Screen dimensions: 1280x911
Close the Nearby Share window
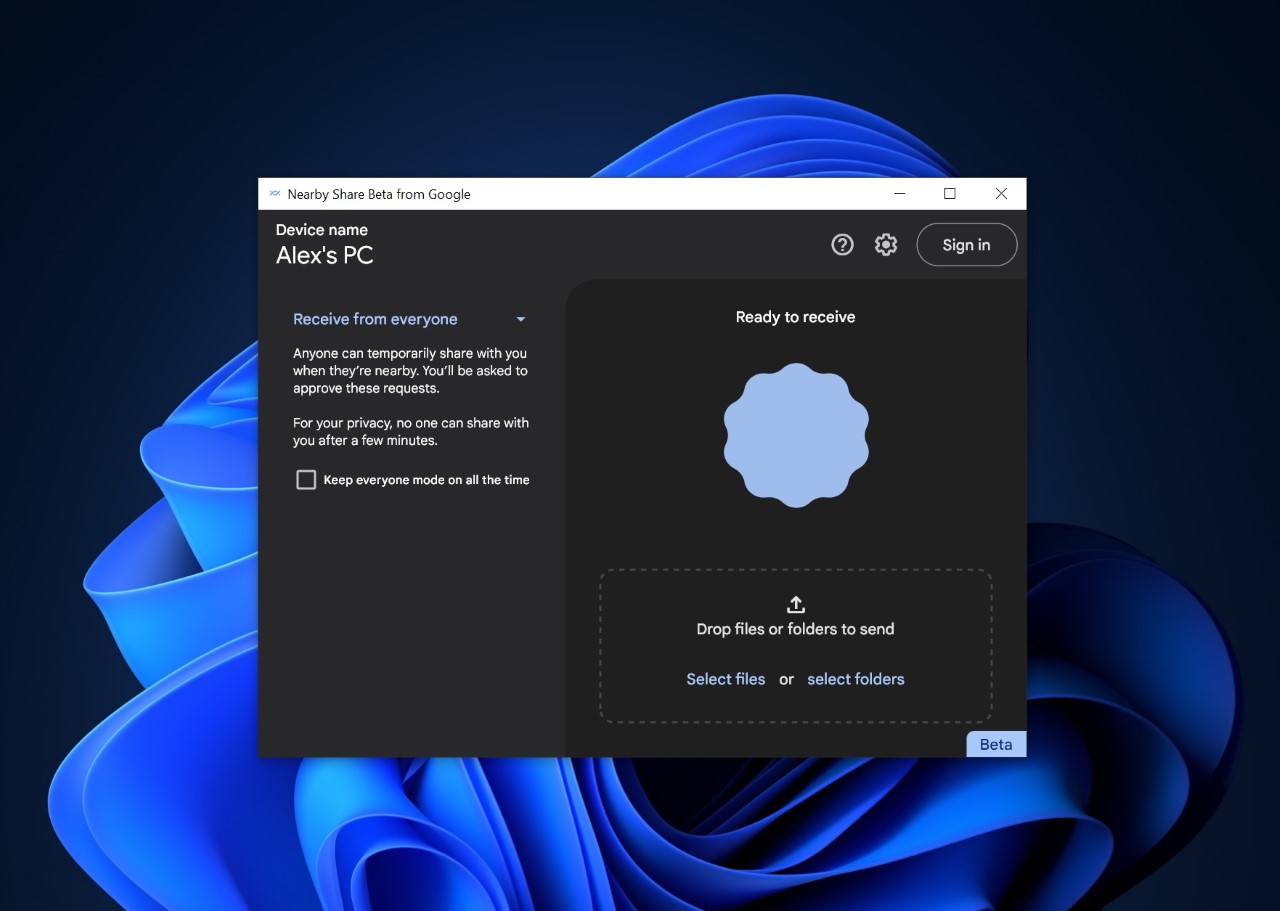point(1001,194)
